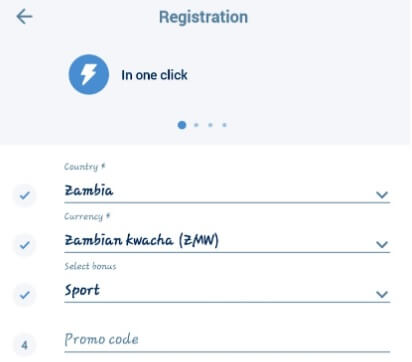Select the In one click registration tab
The image size is (412, 362).
(128, 75)
